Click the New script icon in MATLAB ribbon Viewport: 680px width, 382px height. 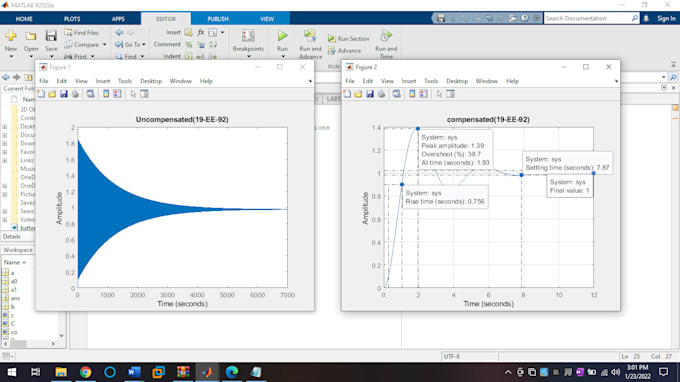point(11,36)
